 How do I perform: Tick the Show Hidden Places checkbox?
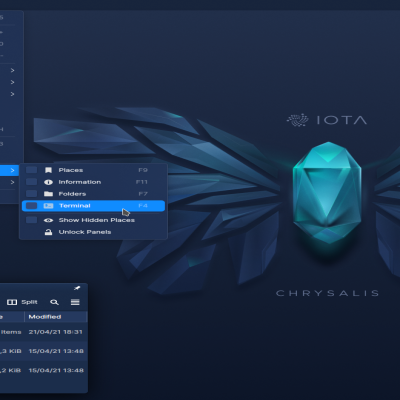click(x=32, y=220)
